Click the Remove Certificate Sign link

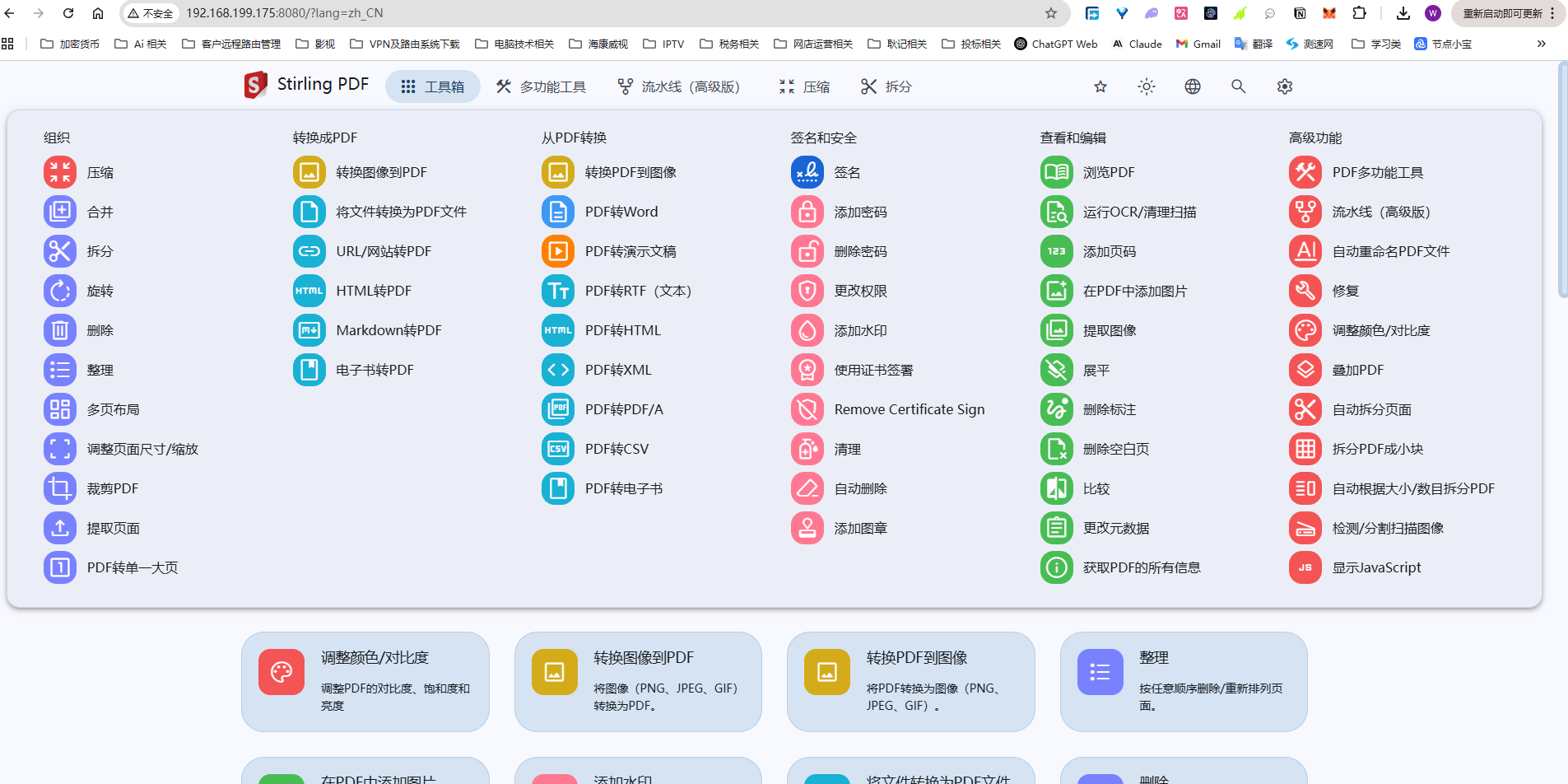[909, 409]
